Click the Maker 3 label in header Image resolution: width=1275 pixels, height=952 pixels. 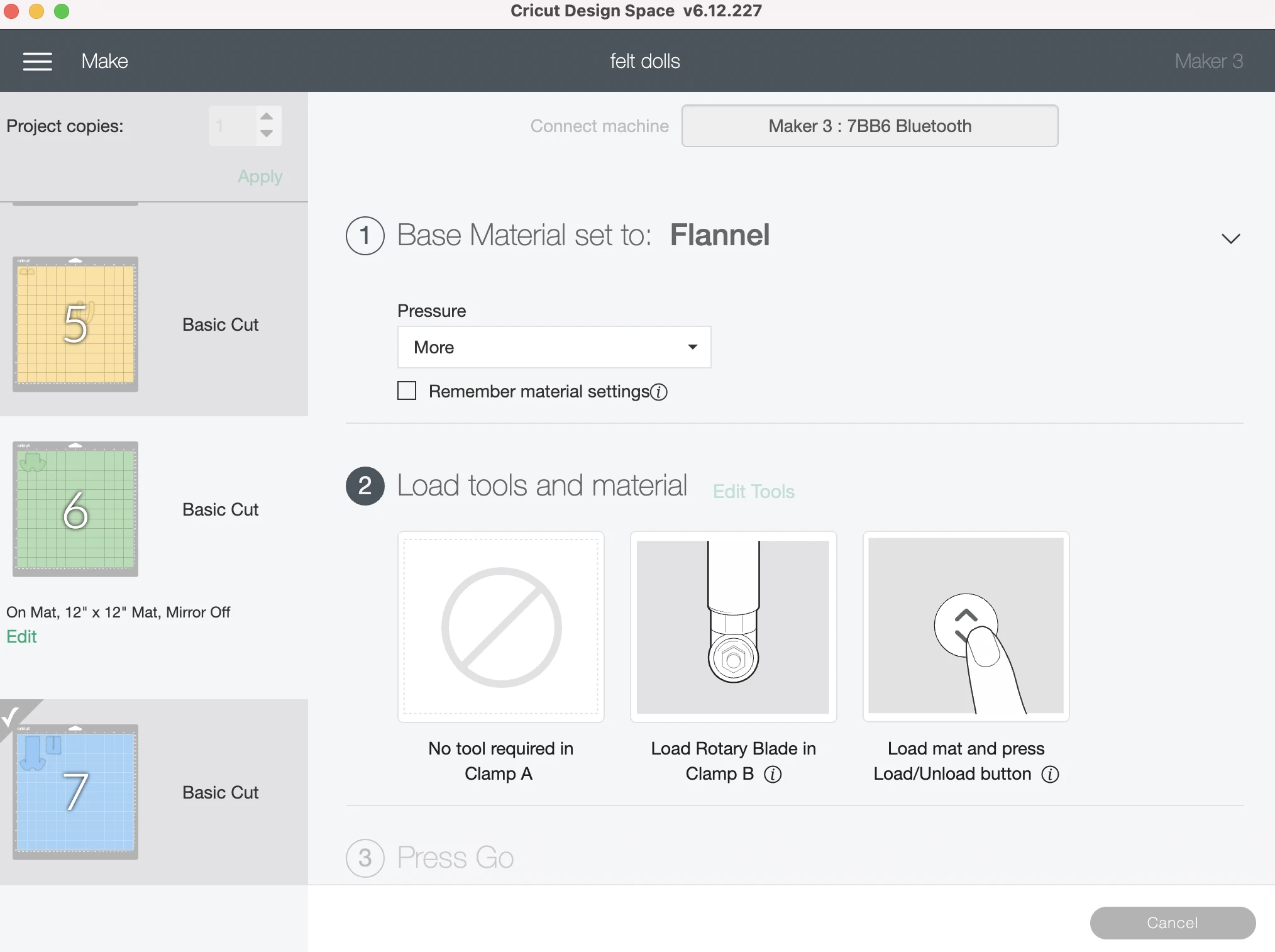pos(1208,61)
